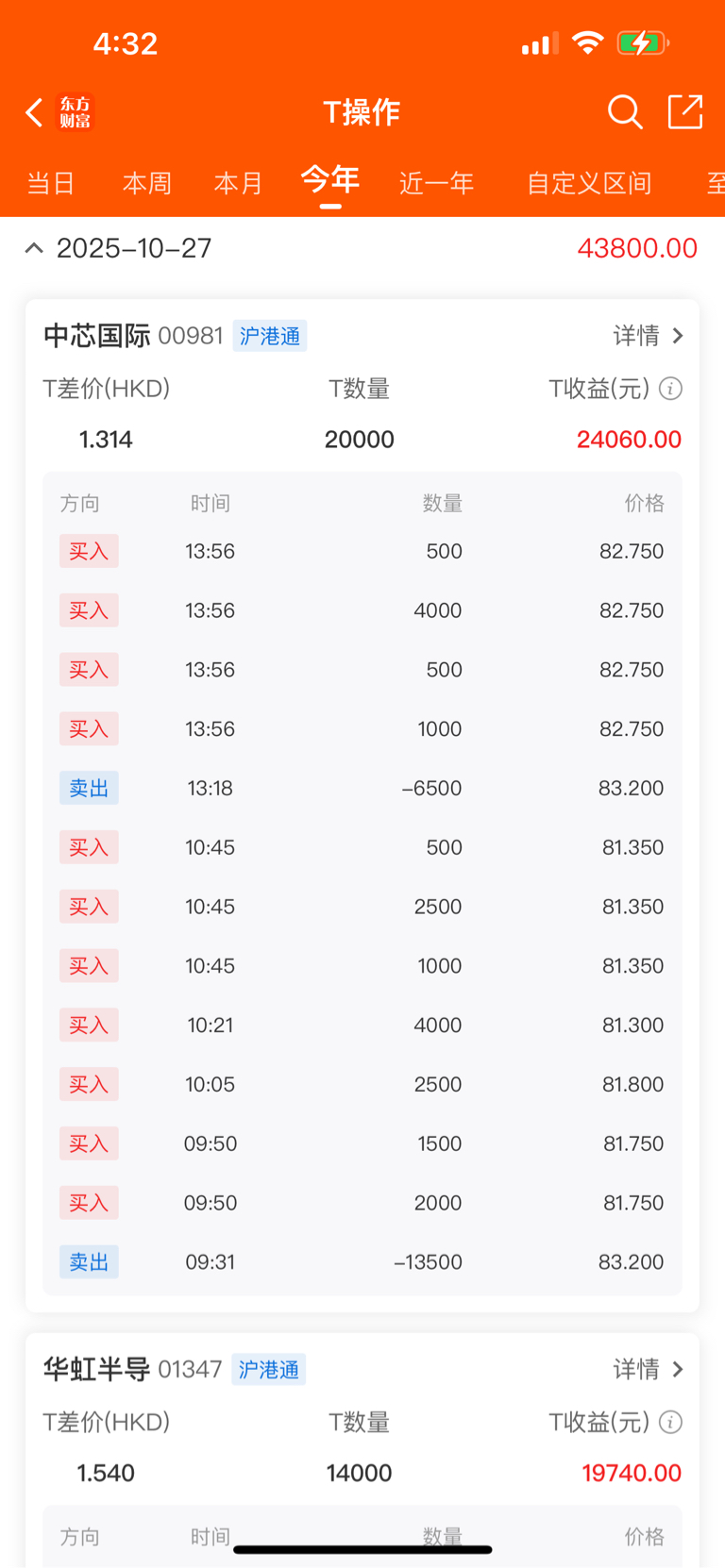Tap the 中芯国际 stock name

click(x=96, y=336)
